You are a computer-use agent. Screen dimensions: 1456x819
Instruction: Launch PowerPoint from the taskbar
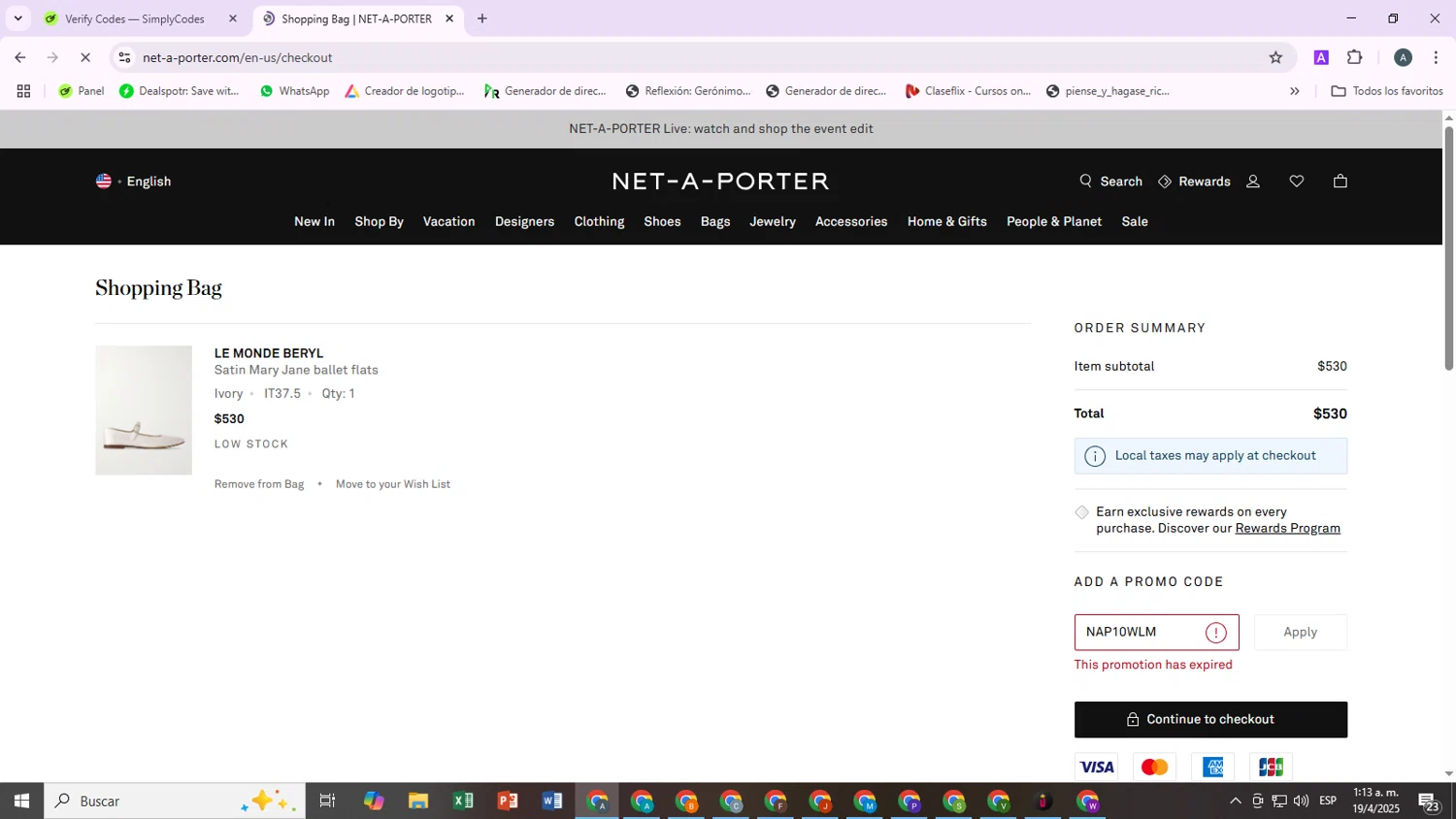508,802
